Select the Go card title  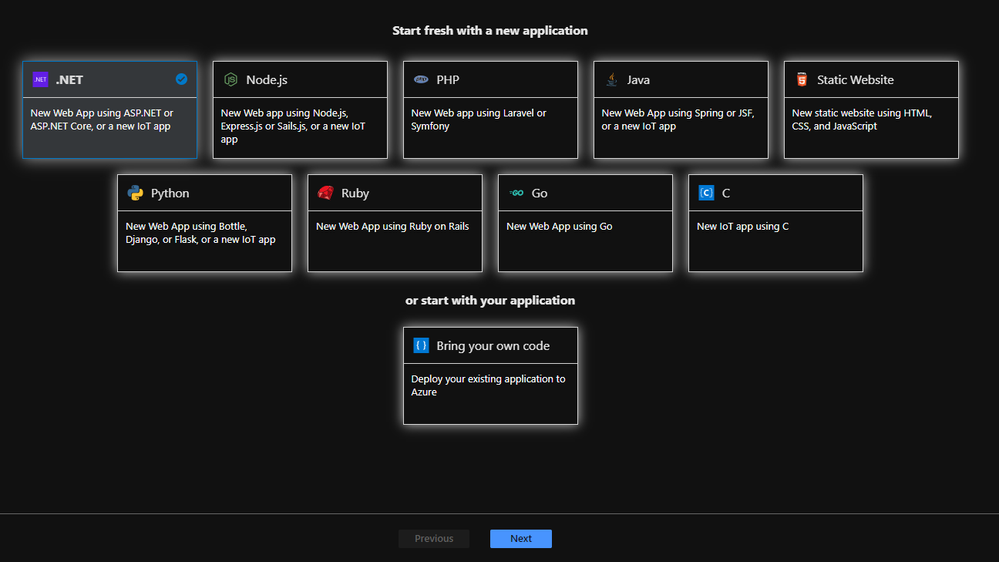(540, 193)
